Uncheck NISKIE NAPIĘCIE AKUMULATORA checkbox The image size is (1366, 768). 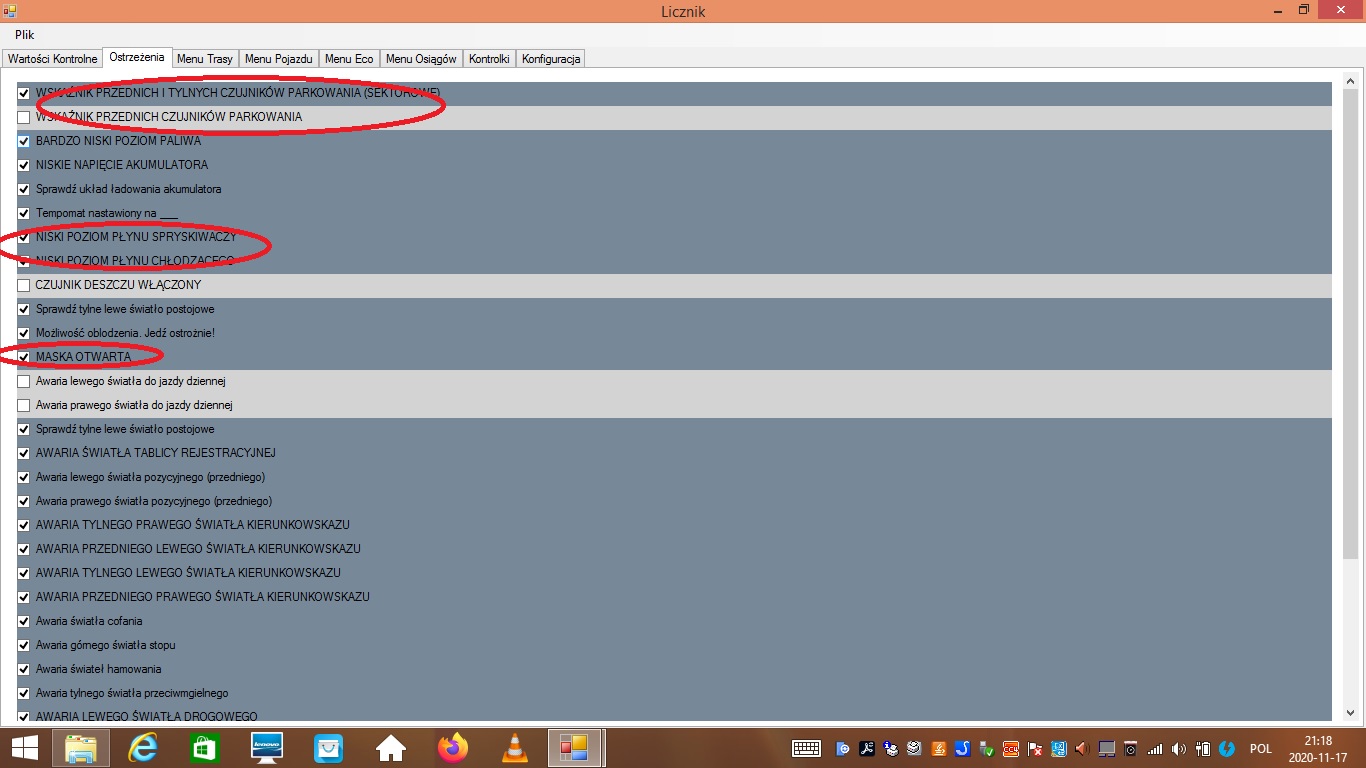point(24,165)
